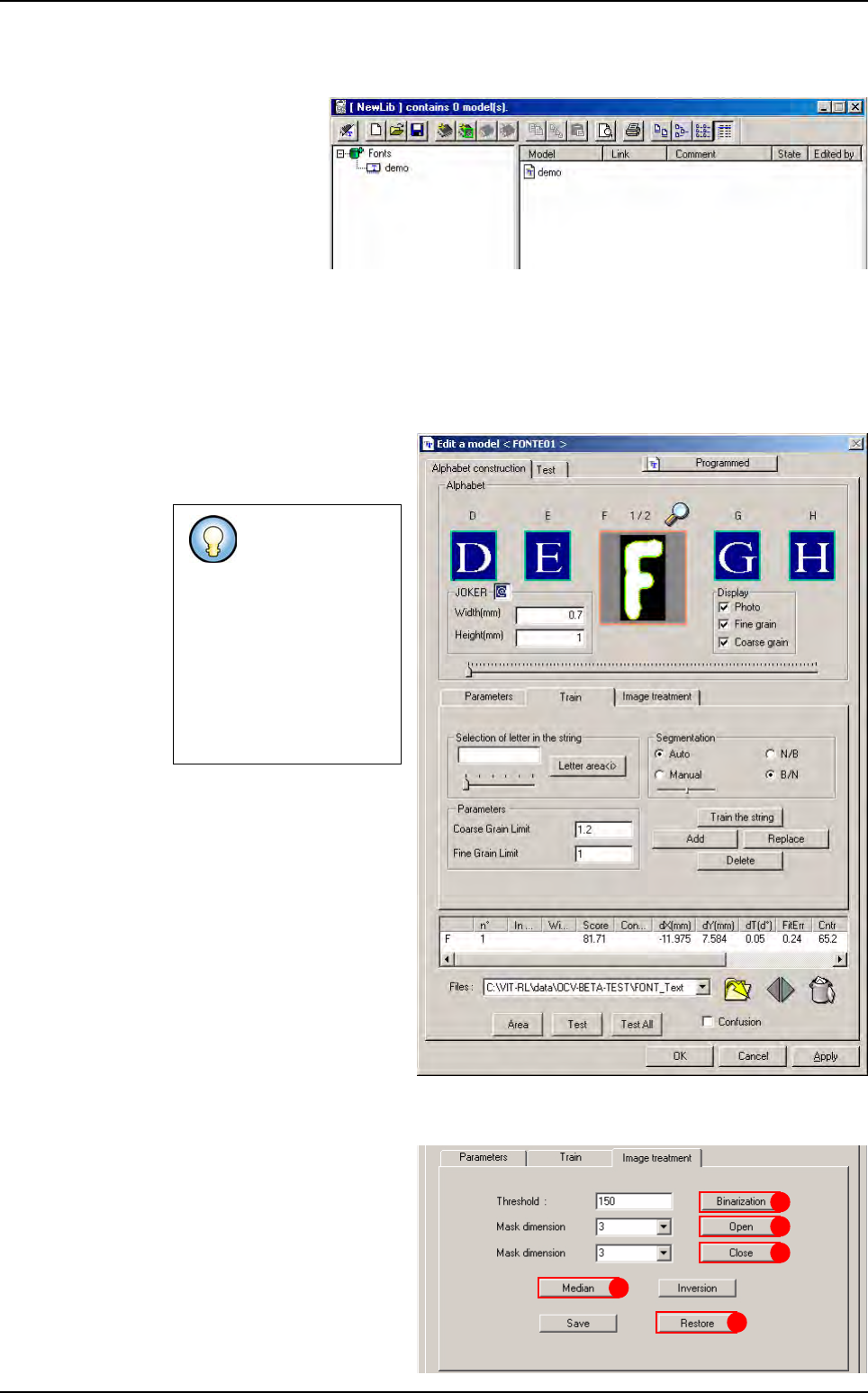
Task: Click the Delete button
Action: tap(740, 860)
